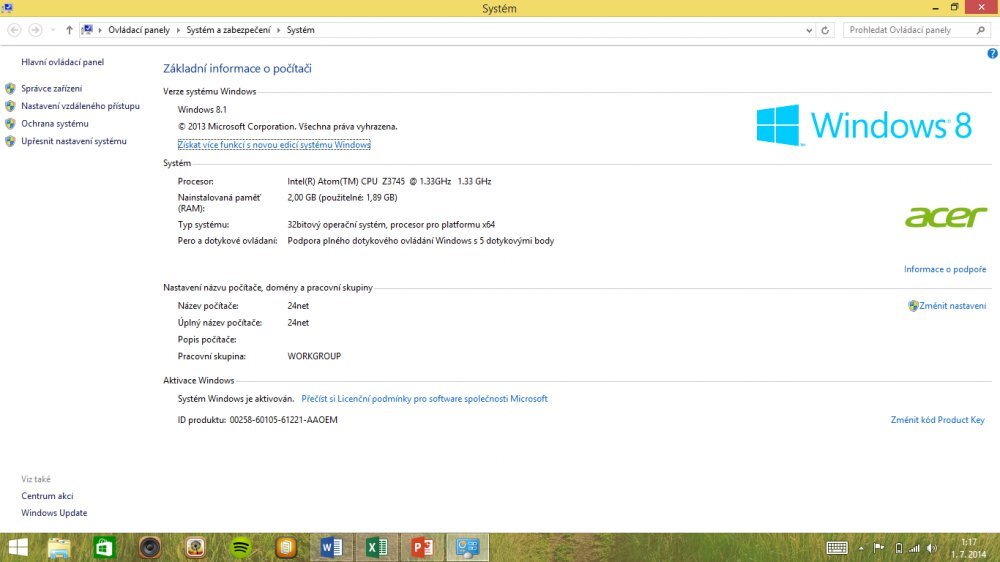Open Windows Update link

pos(54,513)
